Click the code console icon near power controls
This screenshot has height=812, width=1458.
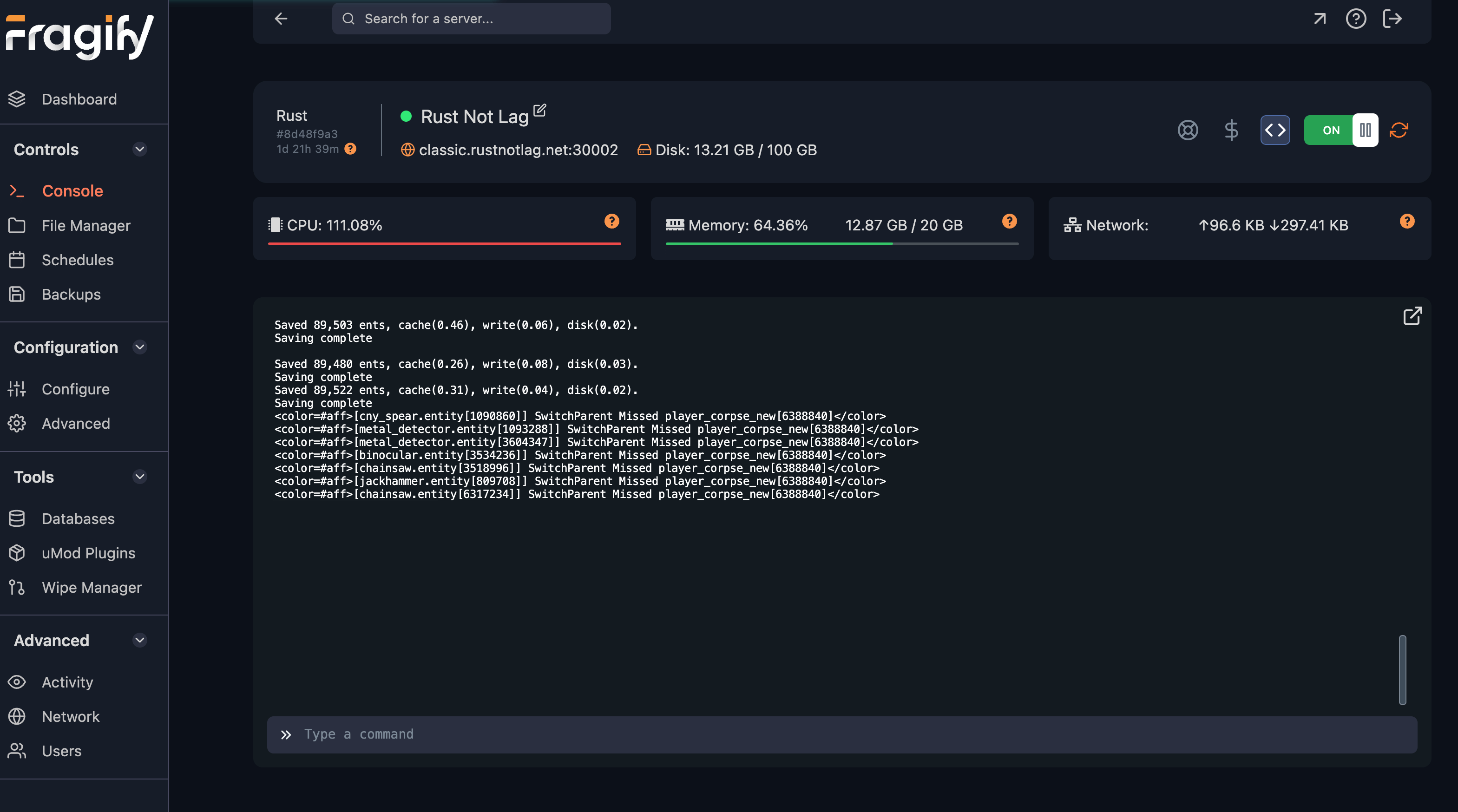click(1275, 130)
